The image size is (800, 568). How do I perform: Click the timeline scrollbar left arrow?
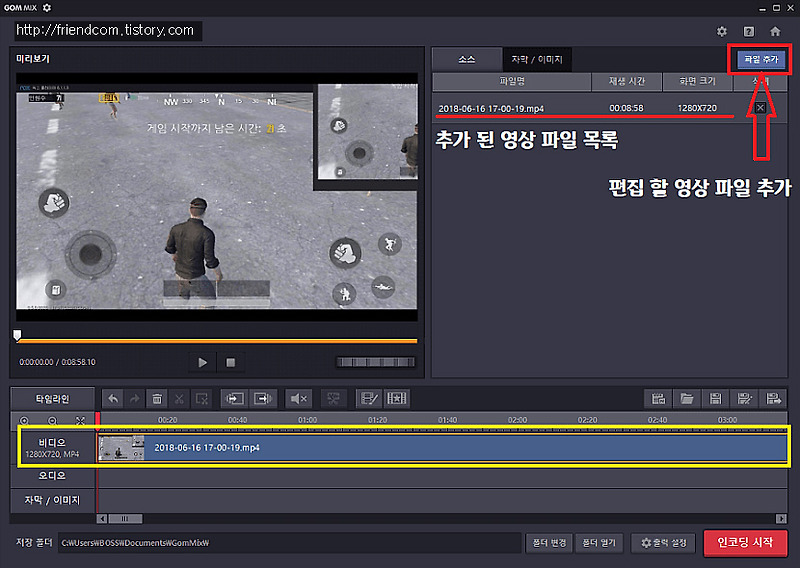102,519
